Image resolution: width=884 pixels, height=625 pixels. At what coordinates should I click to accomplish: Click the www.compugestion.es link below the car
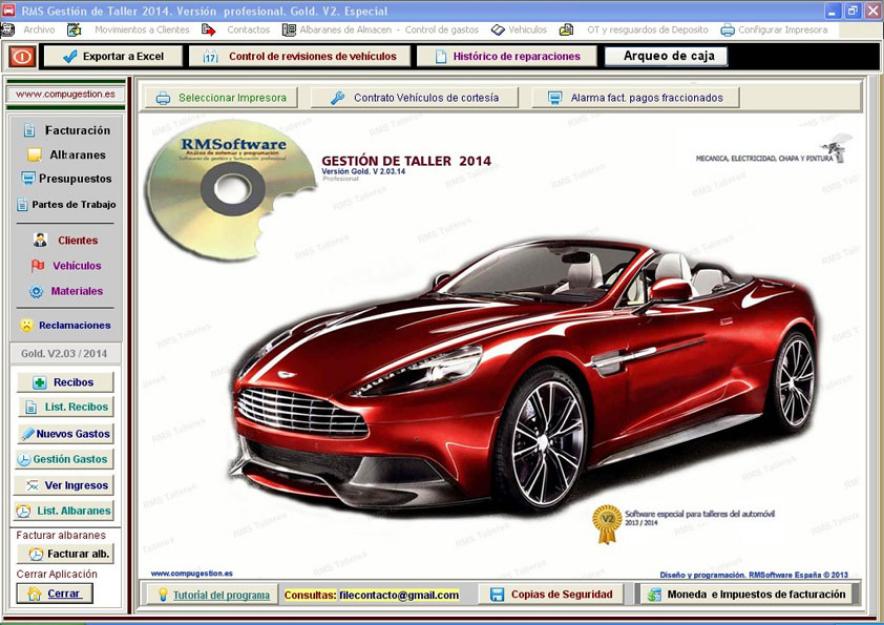(192, 574)
